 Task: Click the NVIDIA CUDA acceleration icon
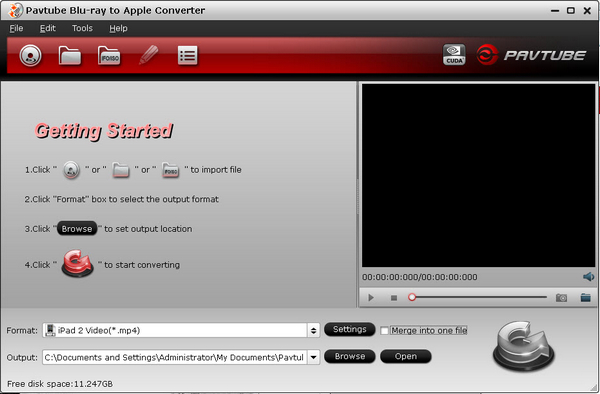coord(454,55)
